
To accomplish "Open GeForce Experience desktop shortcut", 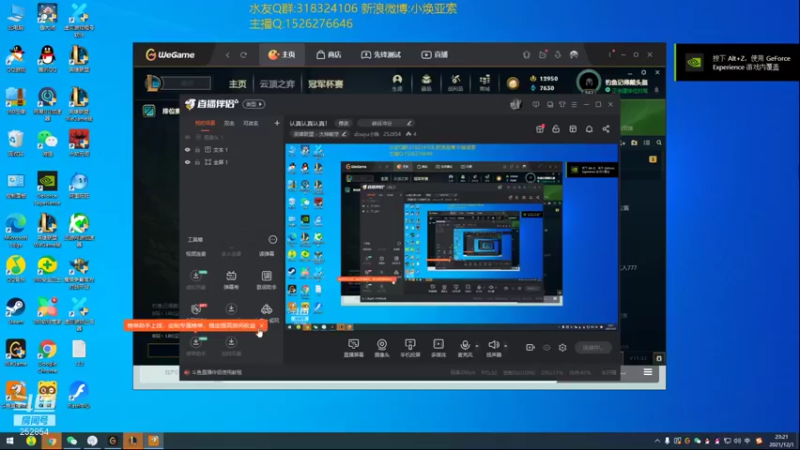I will coord(47,188).
